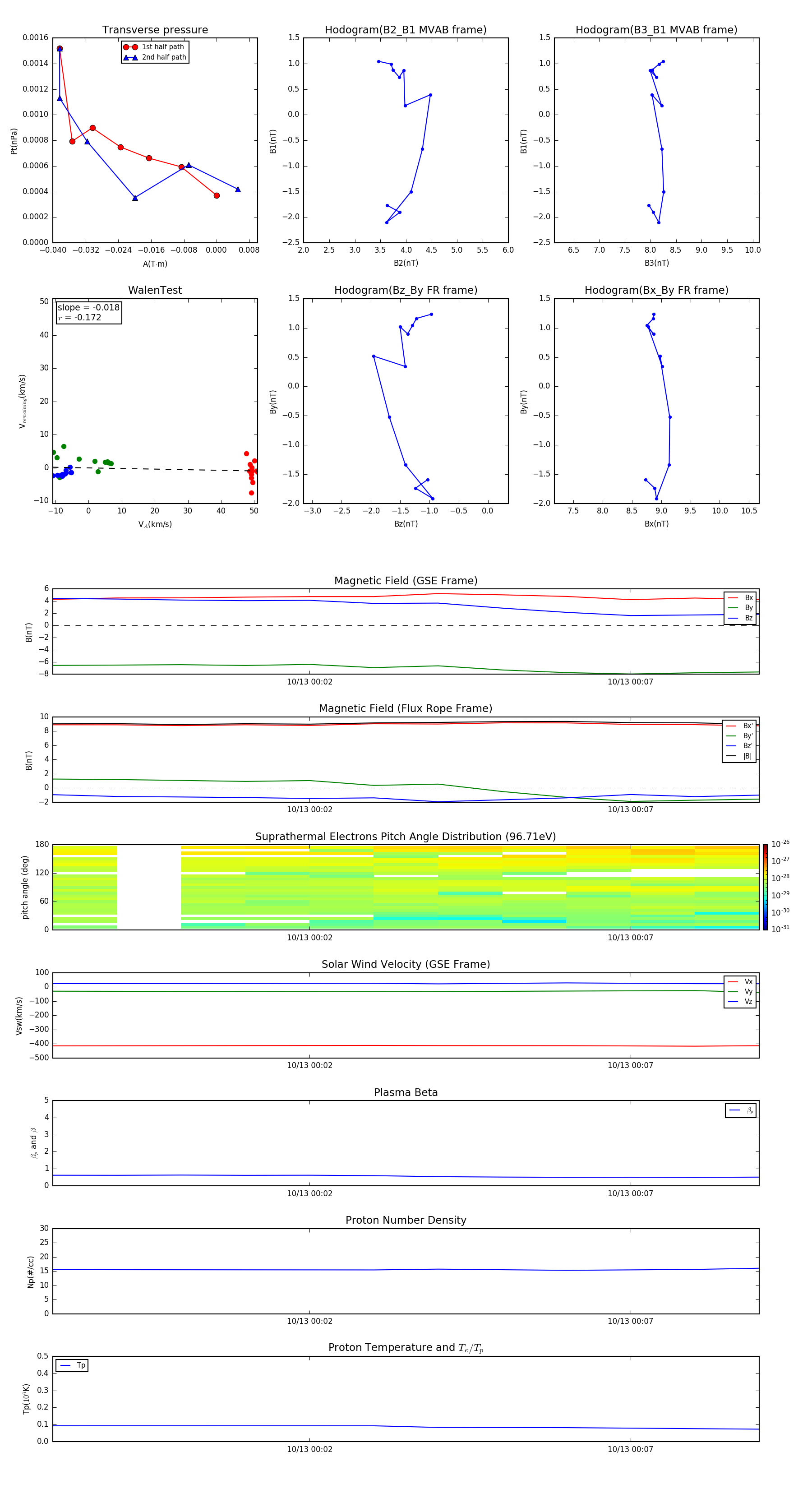Click the Suprathermal Electrons Pitch Angle Distribution title
812x1489 pixels.
(x=406, y=837)
